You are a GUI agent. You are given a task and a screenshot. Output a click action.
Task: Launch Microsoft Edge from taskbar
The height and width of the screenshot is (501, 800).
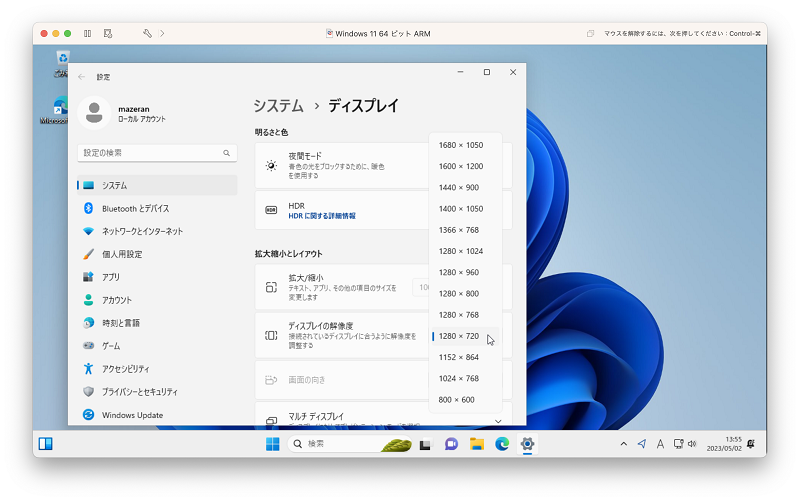click(x=502, y=444)
